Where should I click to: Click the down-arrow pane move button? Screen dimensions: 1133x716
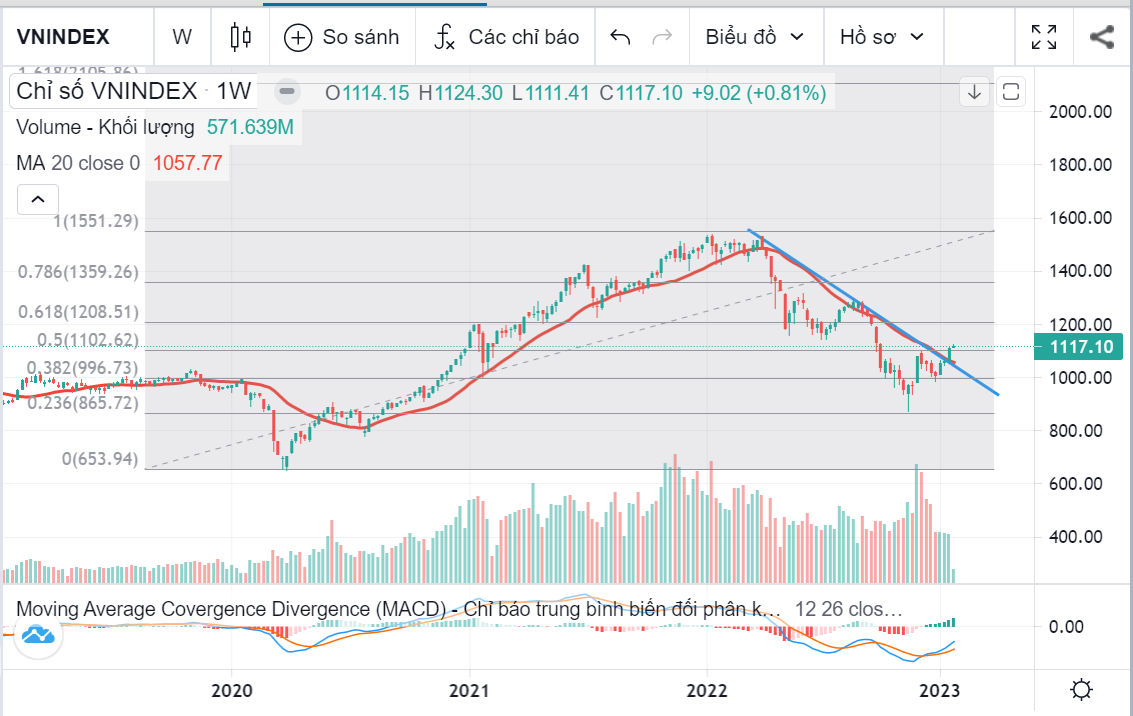point(975,93)
